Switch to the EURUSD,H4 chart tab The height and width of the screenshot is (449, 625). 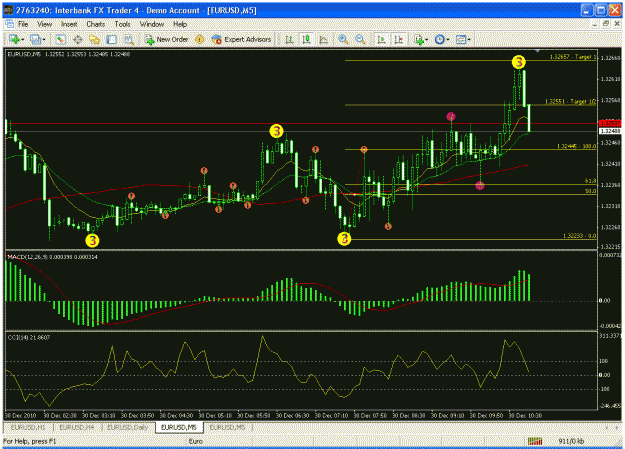point(77,427)
